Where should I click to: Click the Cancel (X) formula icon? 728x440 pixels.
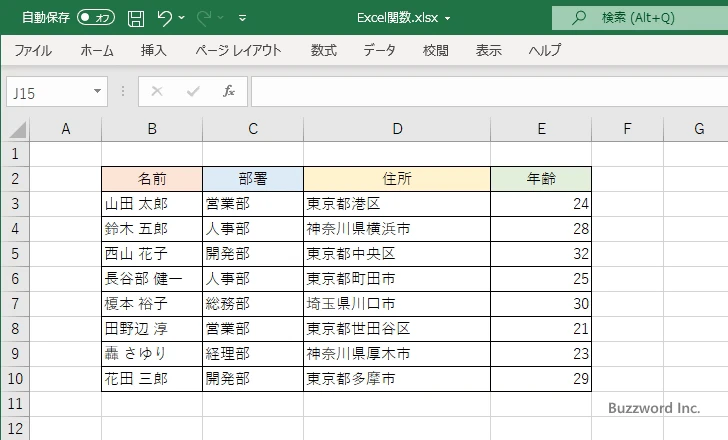coord(157,91)
